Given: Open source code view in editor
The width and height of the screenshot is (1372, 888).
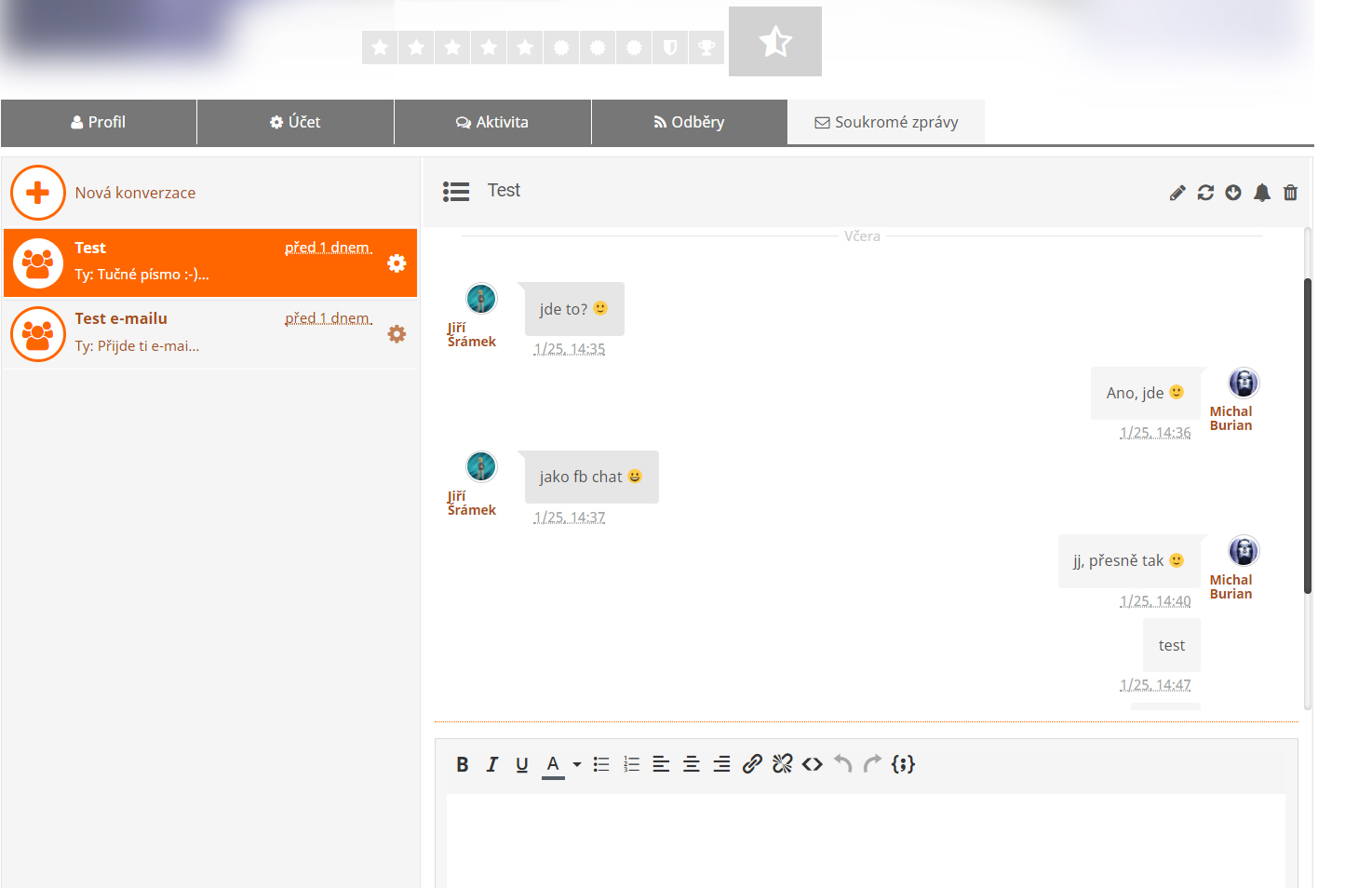Looking at the screenshot, I should tap(813, 764).
